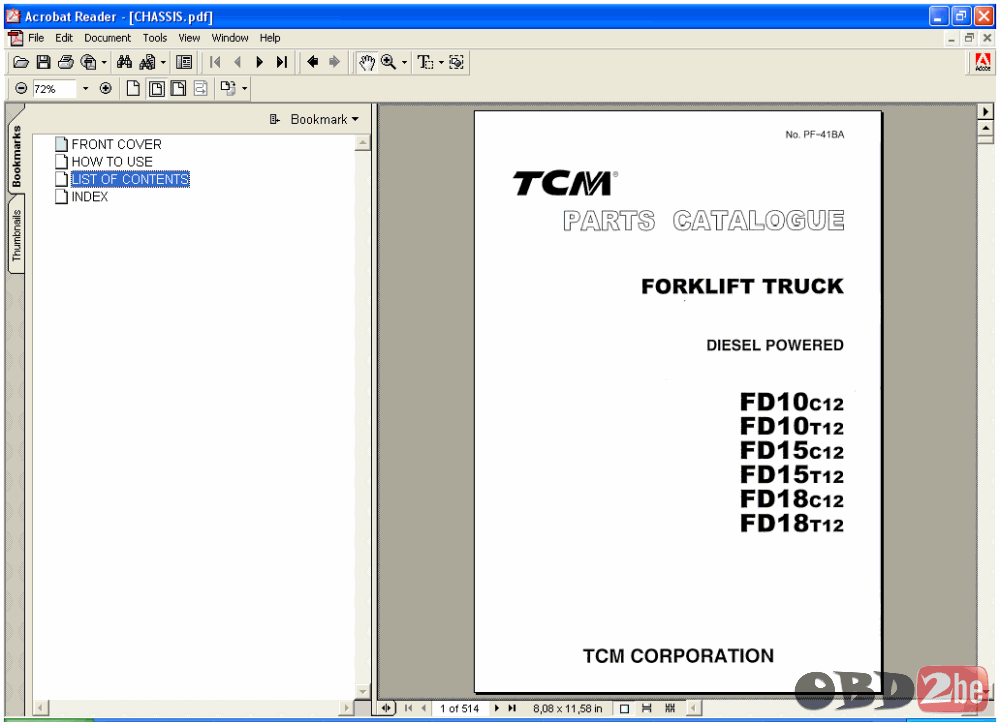Viewport: 1000px width, 722px height.
Task: Go to next page in the toolbar
Action: point(260,62)
